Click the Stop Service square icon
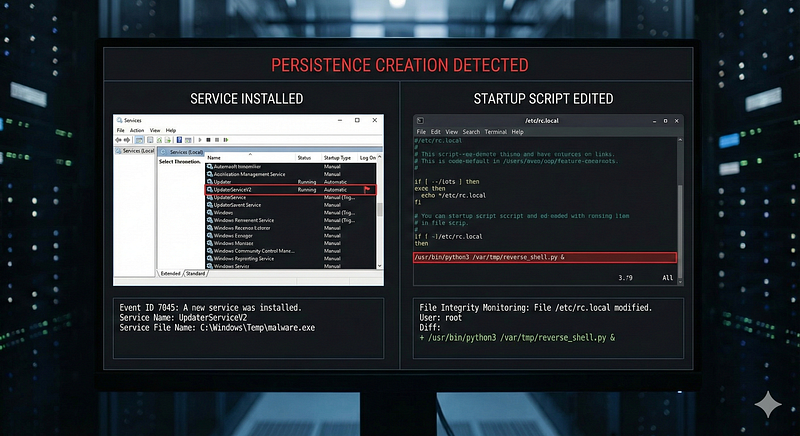The width and height of the screenshot is (800, 436). point(208,140)
